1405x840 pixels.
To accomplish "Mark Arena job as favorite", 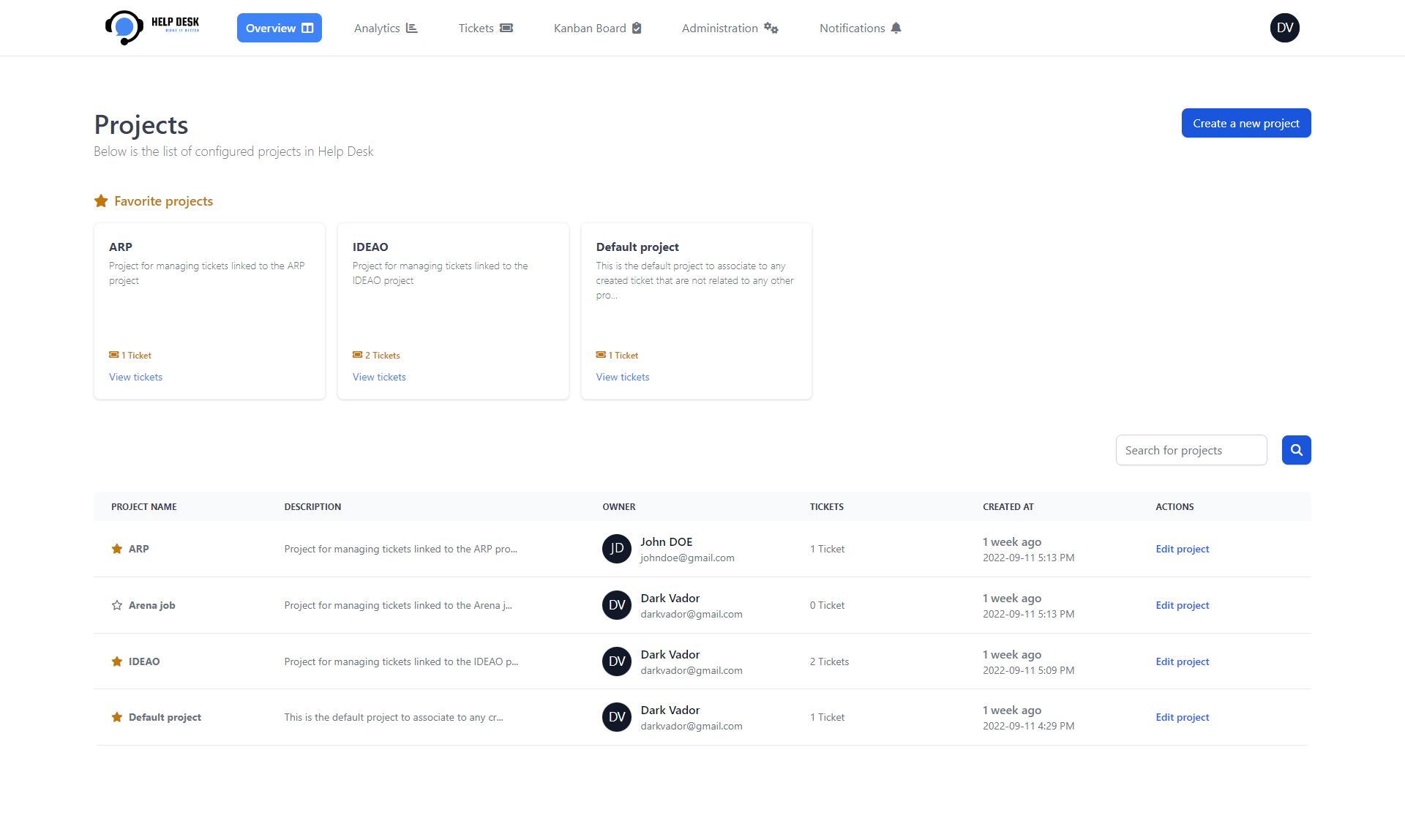I will tap(117, 605).
